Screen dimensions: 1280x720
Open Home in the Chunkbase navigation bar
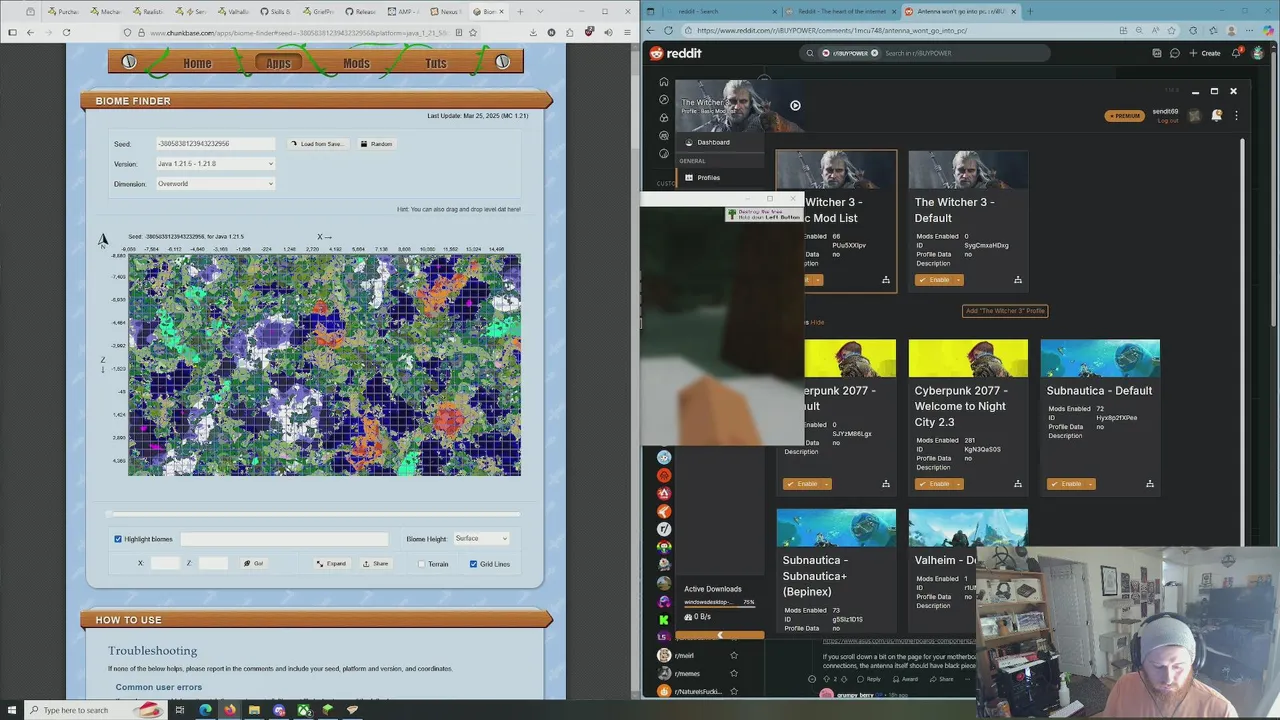tap(197, 63)
